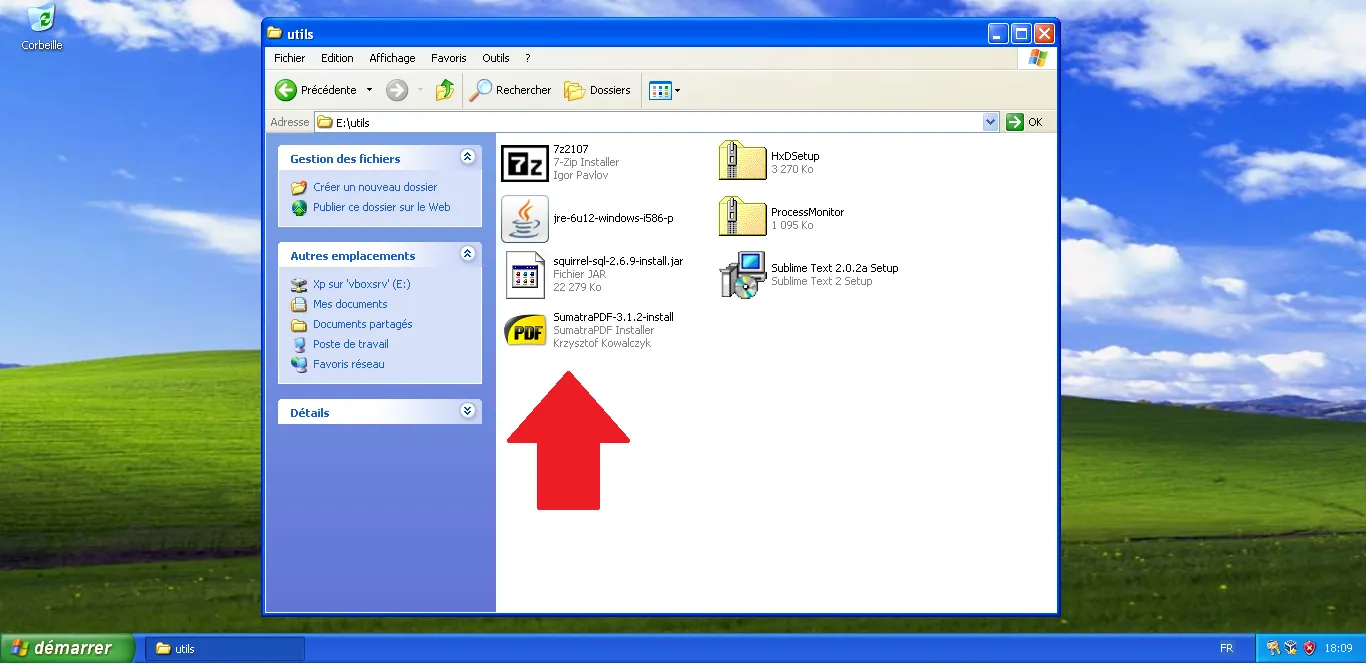Viewport: 1366px width, 664px height.
Task: Click the Rechercher search tool
Action: click(510, 90)
